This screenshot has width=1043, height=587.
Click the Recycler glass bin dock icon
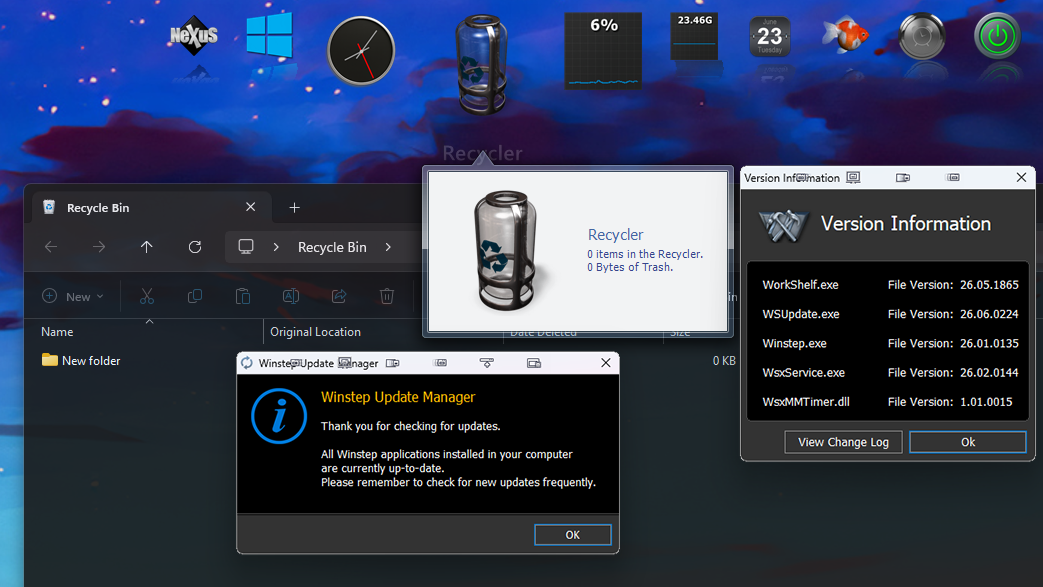tap(482, 64)
